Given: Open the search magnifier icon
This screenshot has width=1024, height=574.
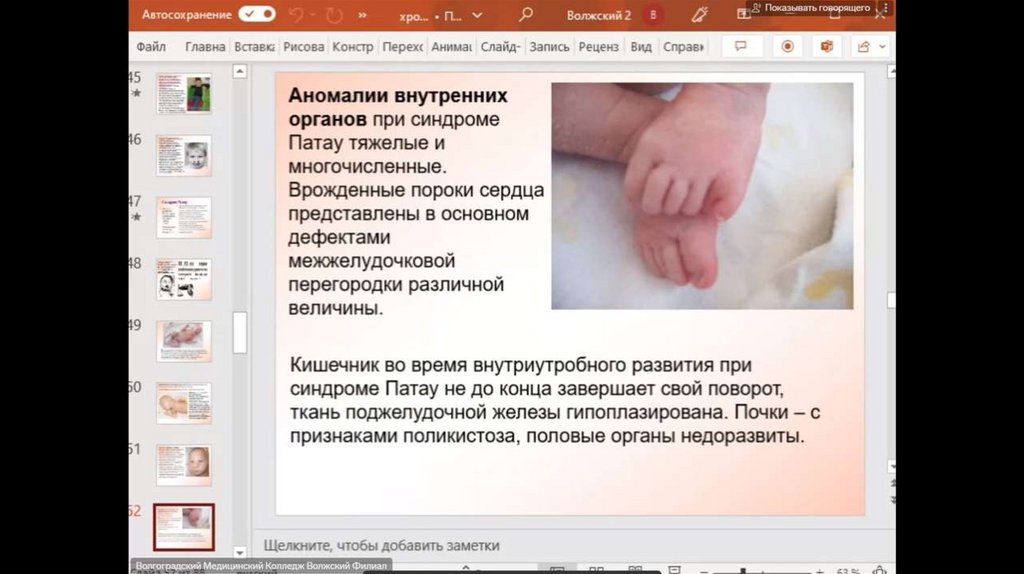Looking at the screenshot, I should pyautogui.click(x=526, y=15).
